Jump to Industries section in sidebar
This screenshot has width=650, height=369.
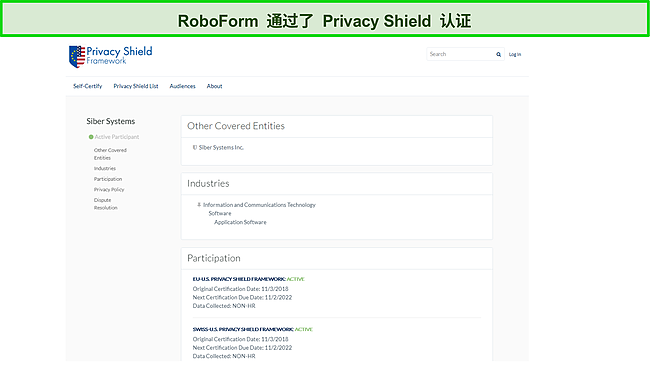tap(105, 168)
